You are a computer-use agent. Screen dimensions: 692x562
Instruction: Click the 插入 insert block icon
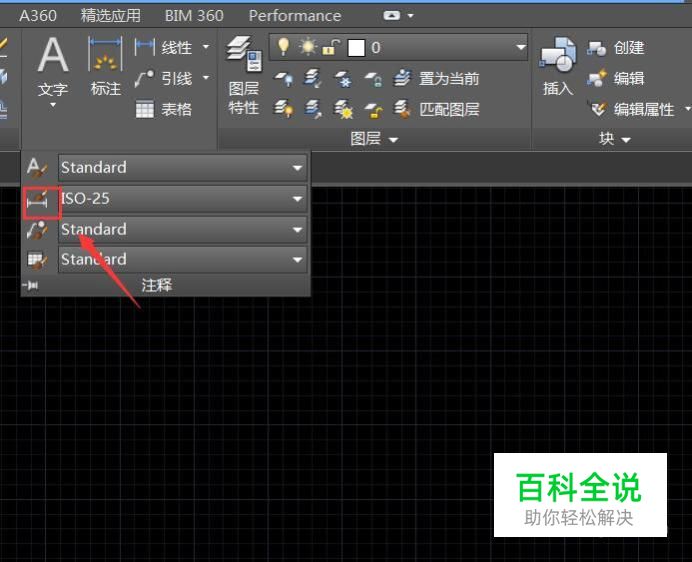pyautogui.click(x=558, y=66)
